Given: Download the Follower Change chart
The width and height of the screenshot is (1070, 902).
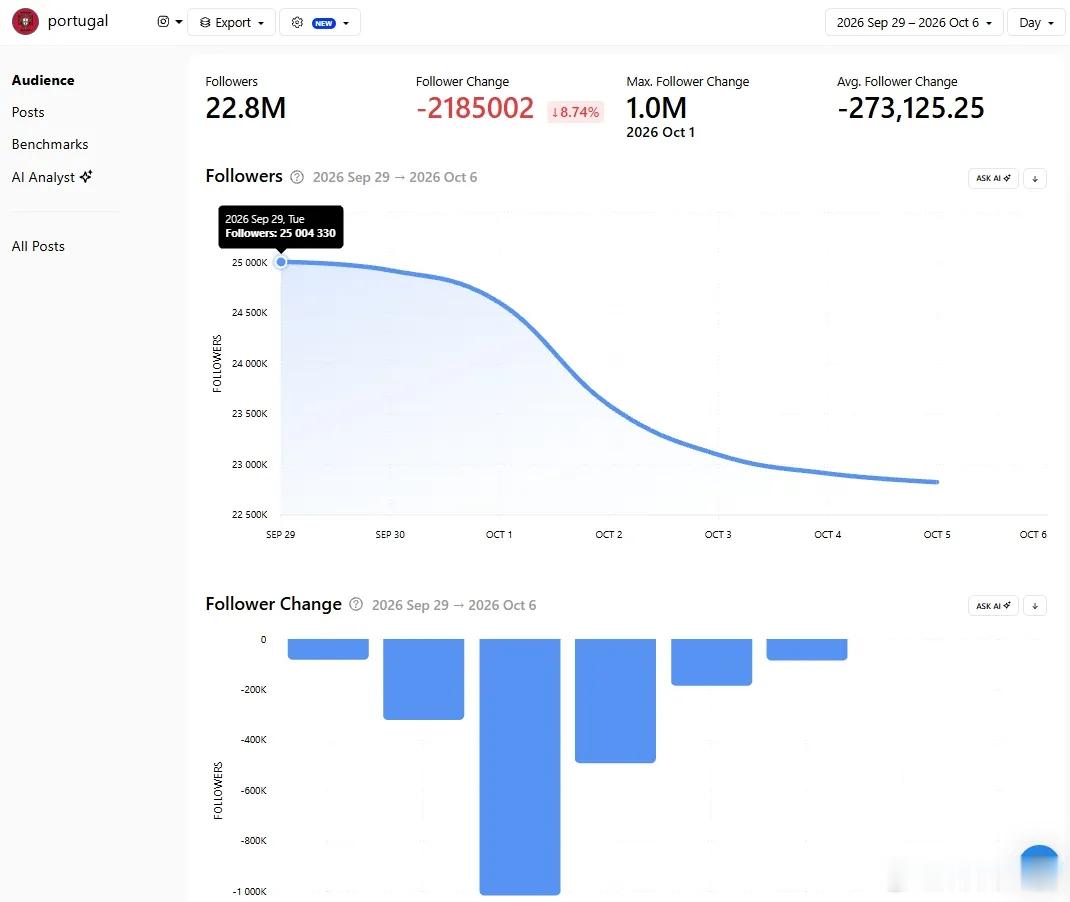Looking at the screenshot, I should [1035, 606].
